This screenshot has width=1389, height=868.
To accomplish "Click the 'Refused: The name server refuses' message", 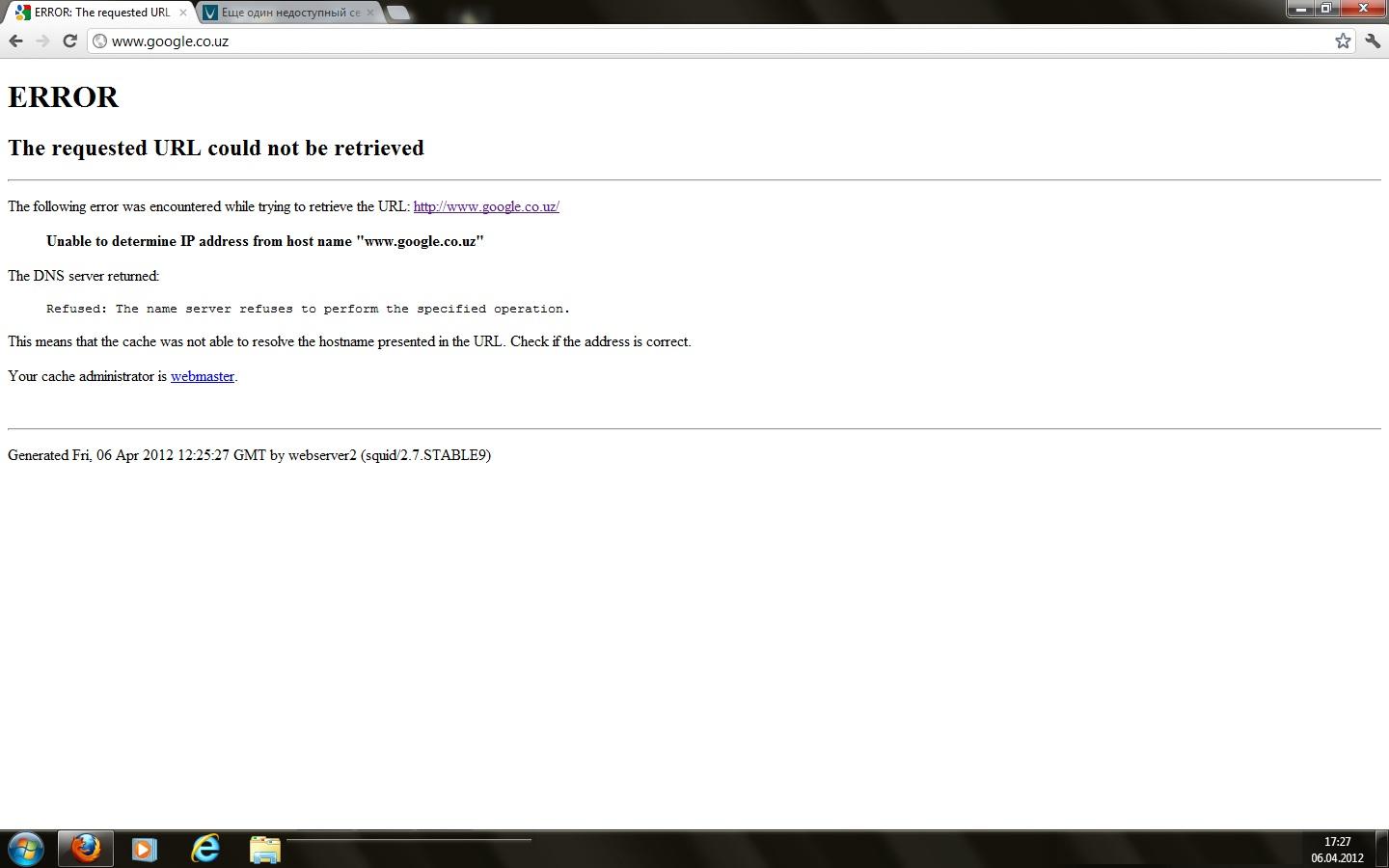I will coord(309,309).
